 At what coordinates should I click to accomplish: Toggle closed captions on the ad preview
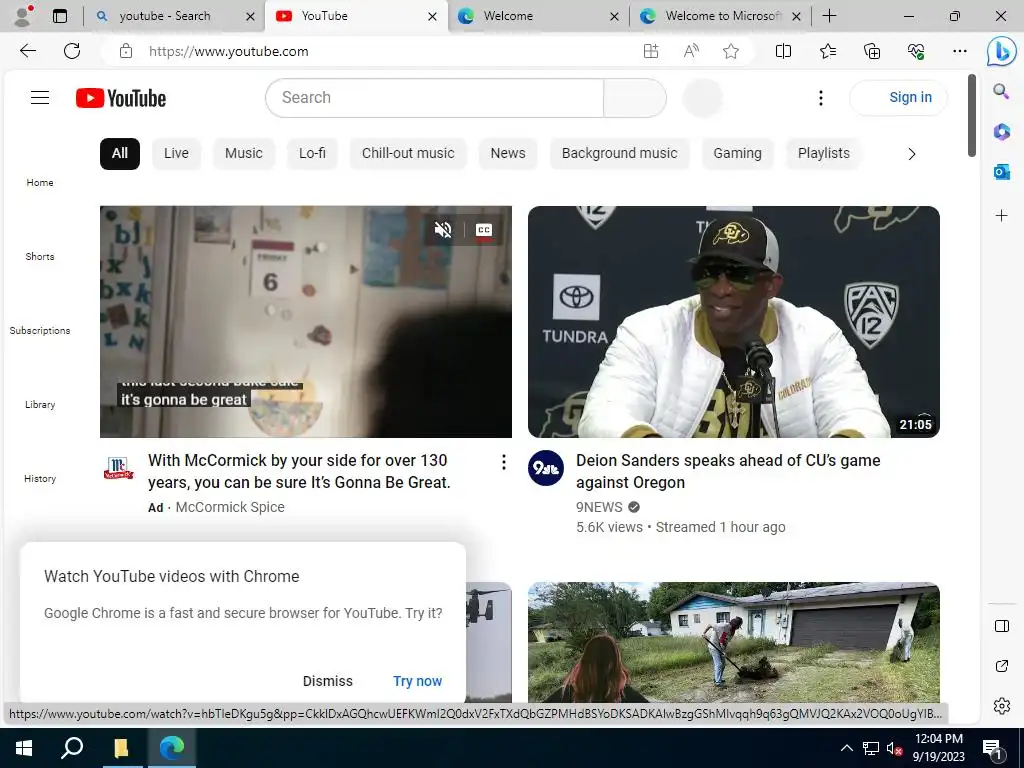tap(484, 230)
